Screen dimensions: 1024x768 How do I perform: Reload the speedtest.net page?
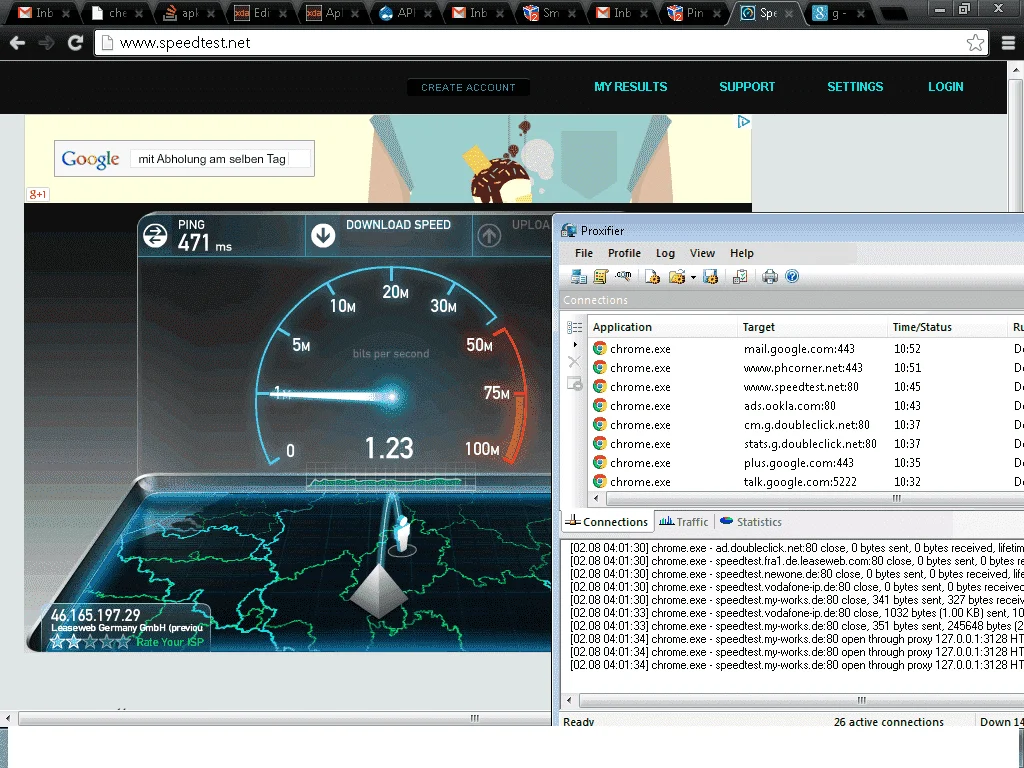click(x=76, y=42)
